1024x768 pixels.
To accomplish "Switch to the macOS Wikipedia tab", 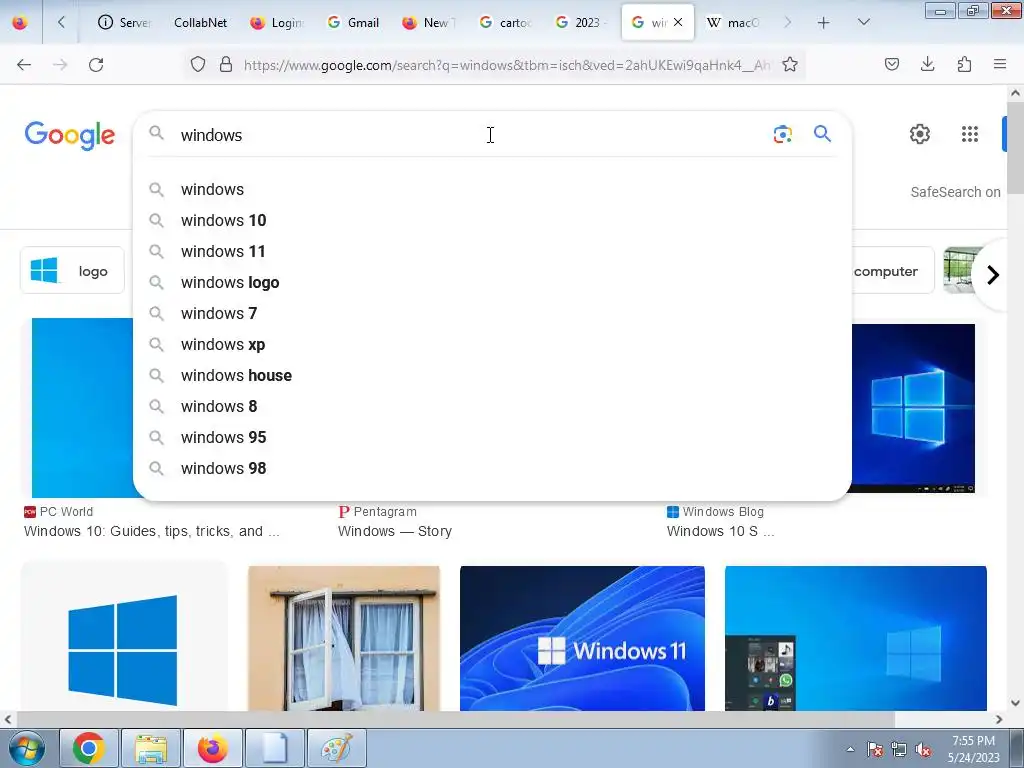I will click(x=733, y=23).
